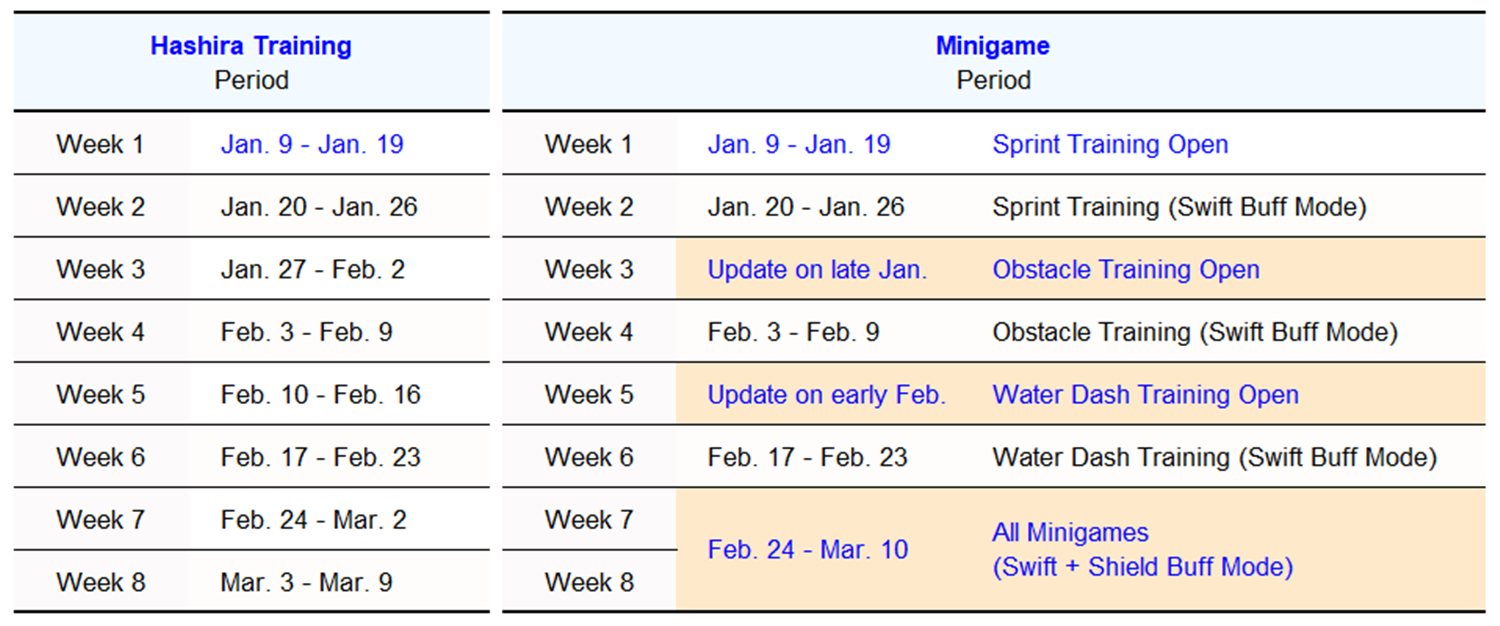Click the Hashira Training header
Screen dimensions: 1500x626
(251, 46)
